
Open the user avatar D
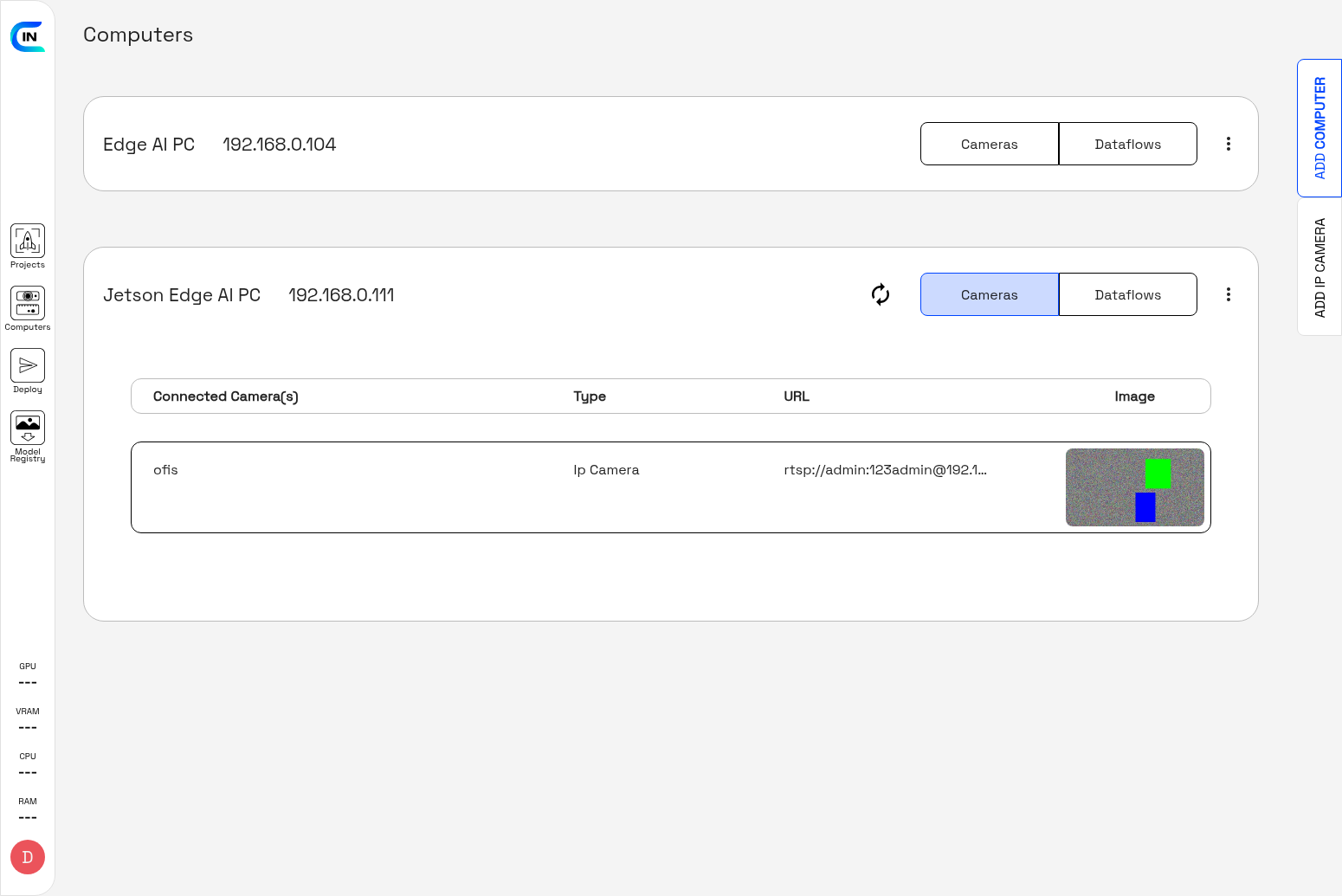pyautogui.click(x=28, y=857)
